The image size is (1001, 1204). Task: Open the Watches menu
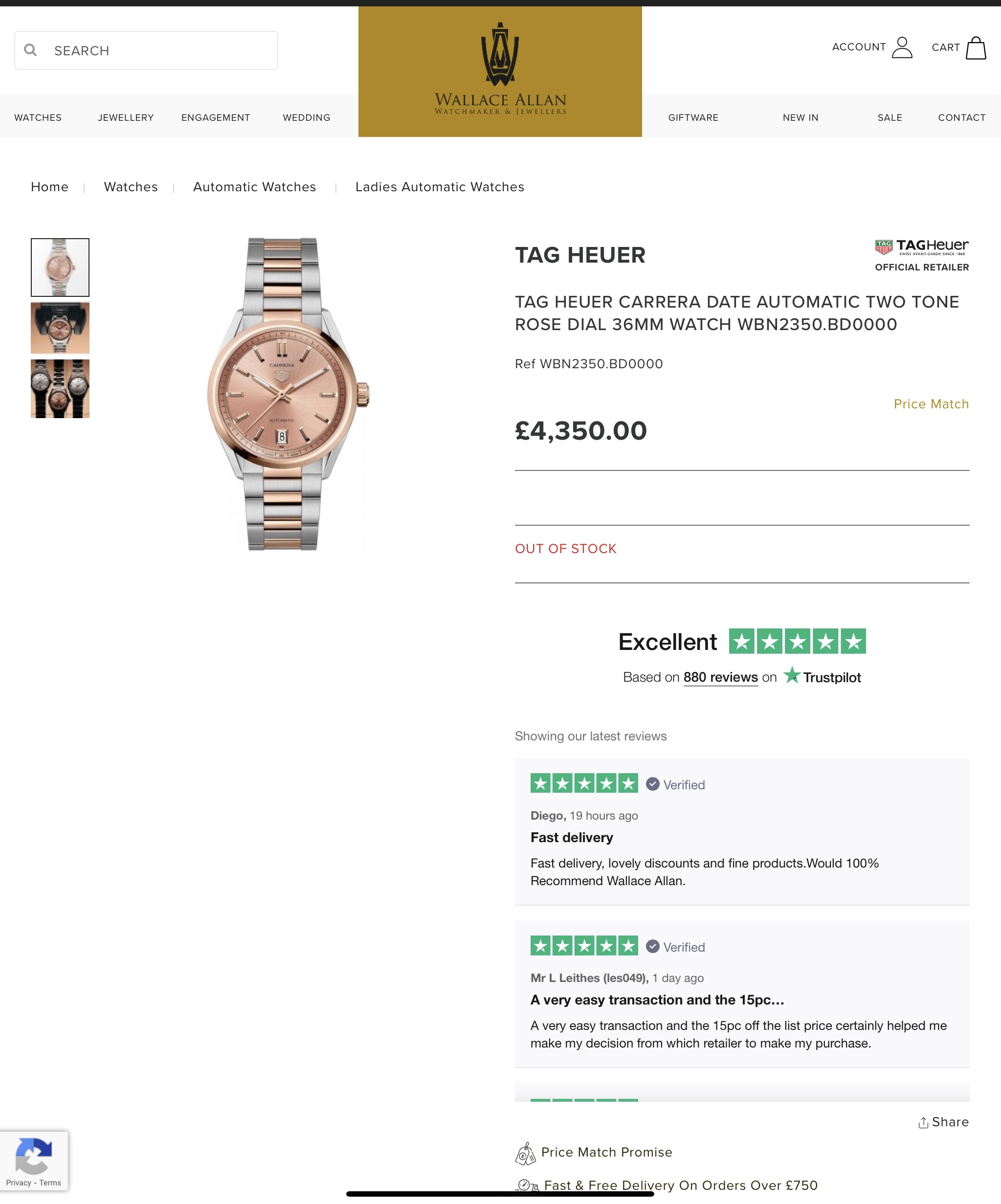pos(38,117)
